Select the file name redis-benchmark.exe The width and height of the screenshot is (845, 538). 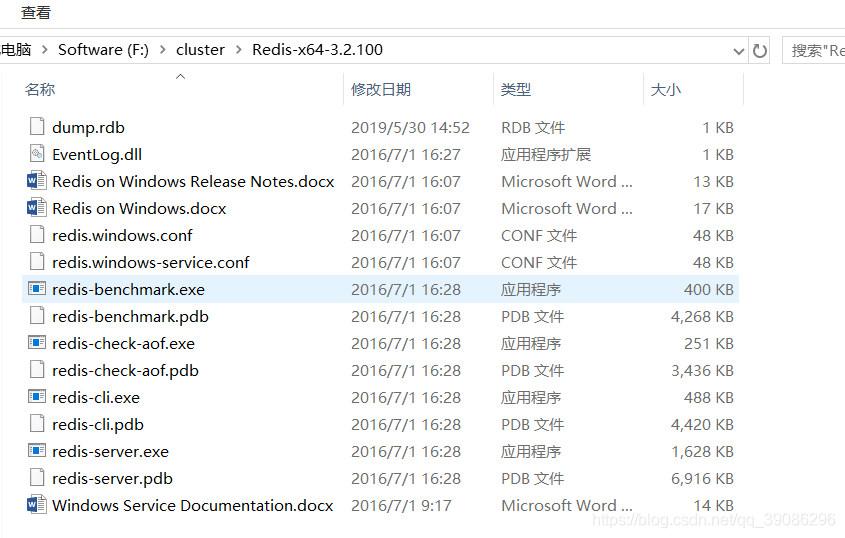[x=128, y=289]
